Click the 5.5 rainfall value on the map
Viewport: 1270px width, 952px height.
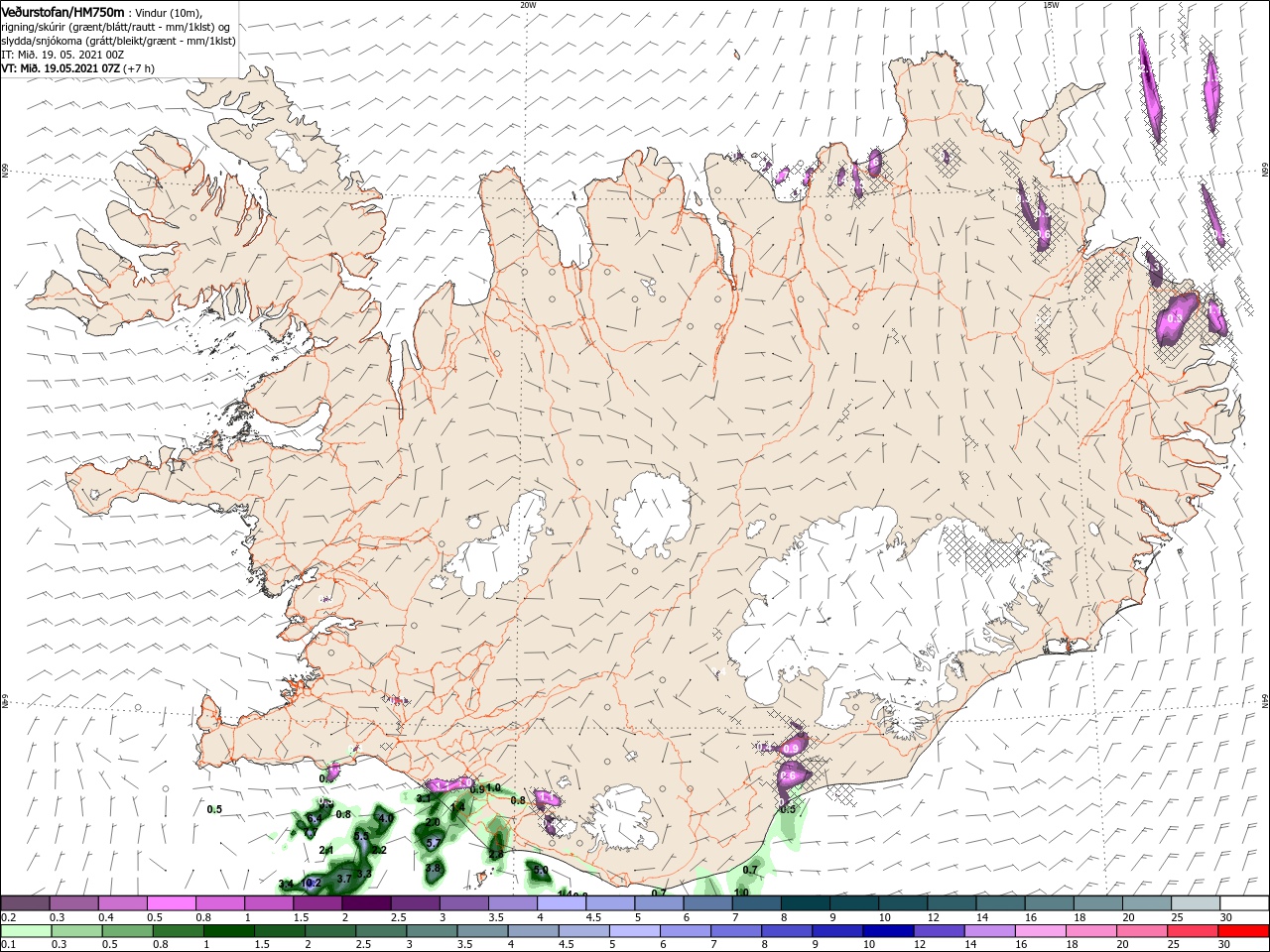[x=361, y=836]
